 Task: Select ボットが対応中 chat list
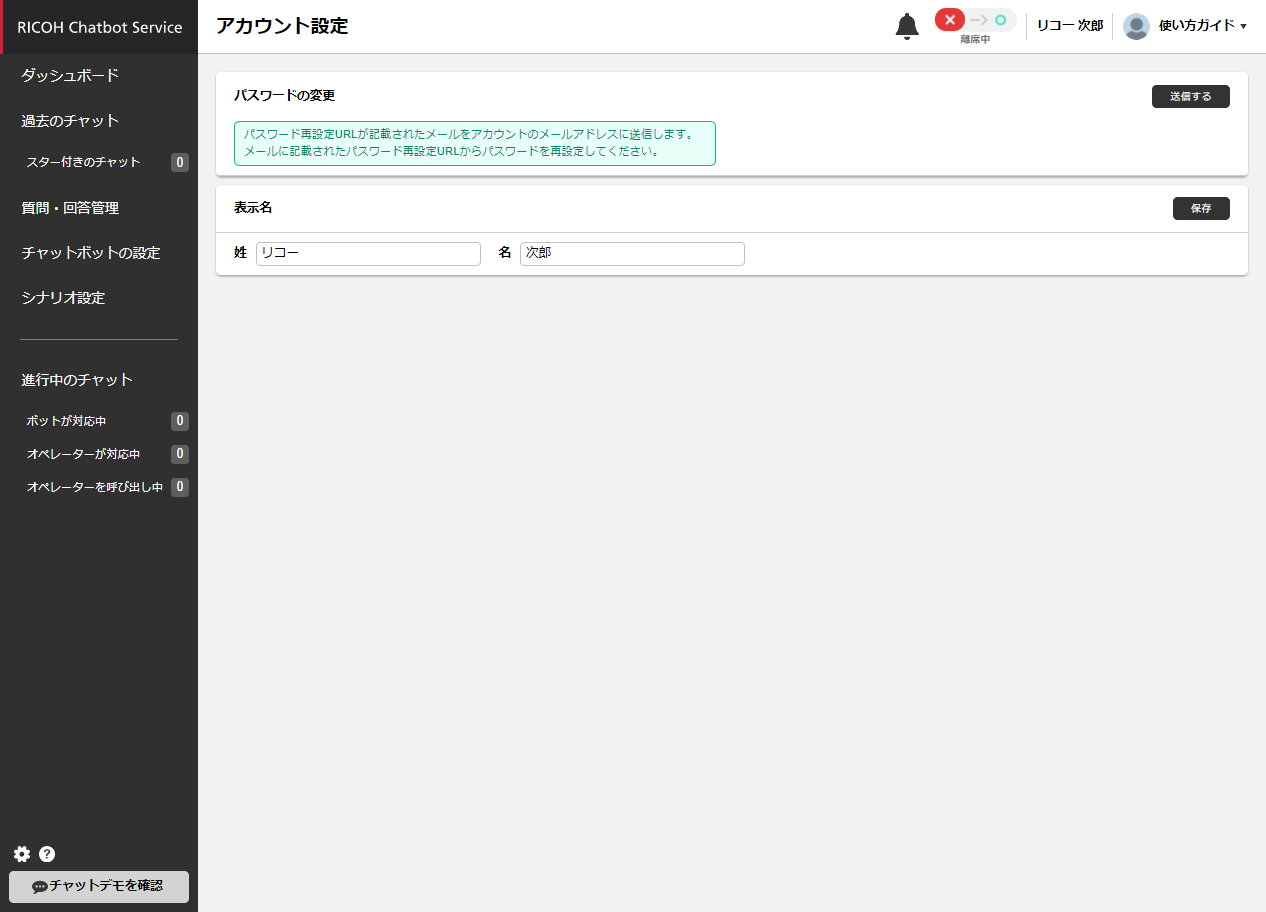click(x=66, y=421)
